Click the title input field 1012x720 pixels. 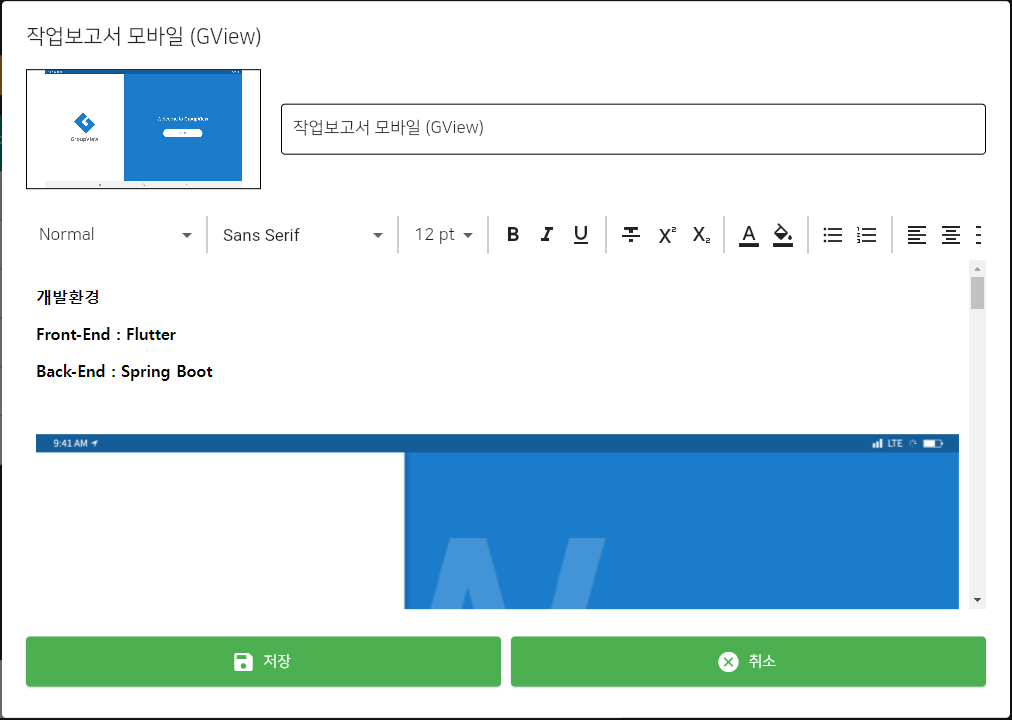(x=633, y=129)
